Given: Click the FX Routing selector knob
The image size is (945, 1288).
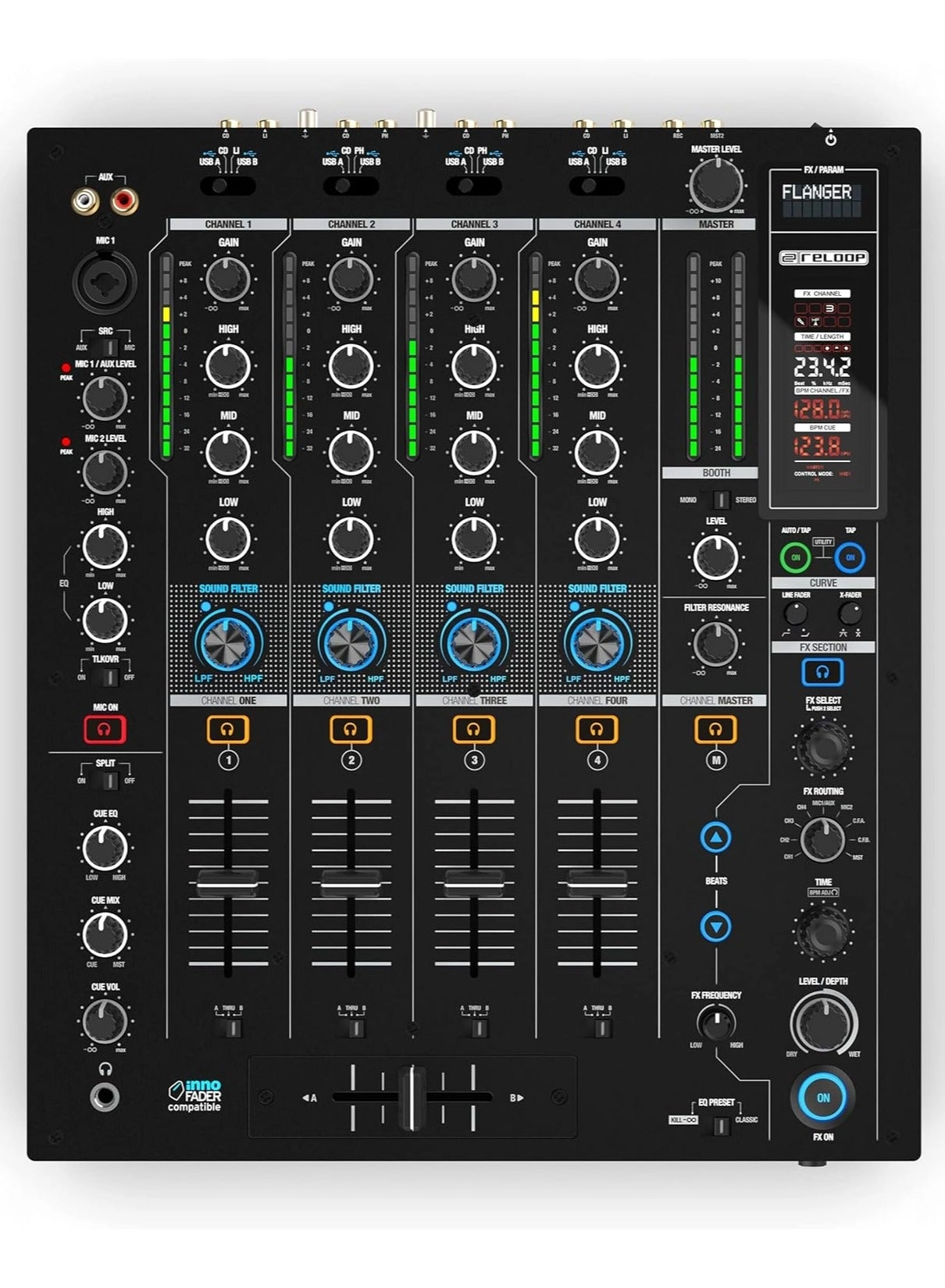Looking at the screenshot, I should point(822,839).
